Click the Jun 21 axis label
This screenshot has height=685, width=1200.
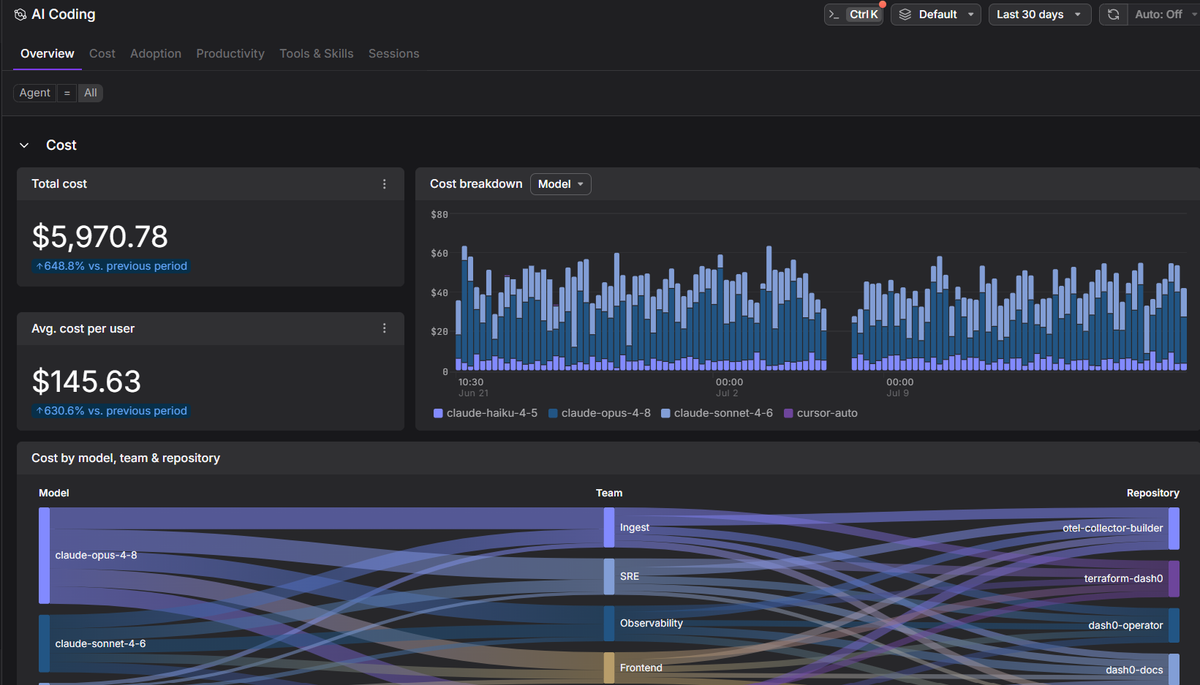click(472, 394)
